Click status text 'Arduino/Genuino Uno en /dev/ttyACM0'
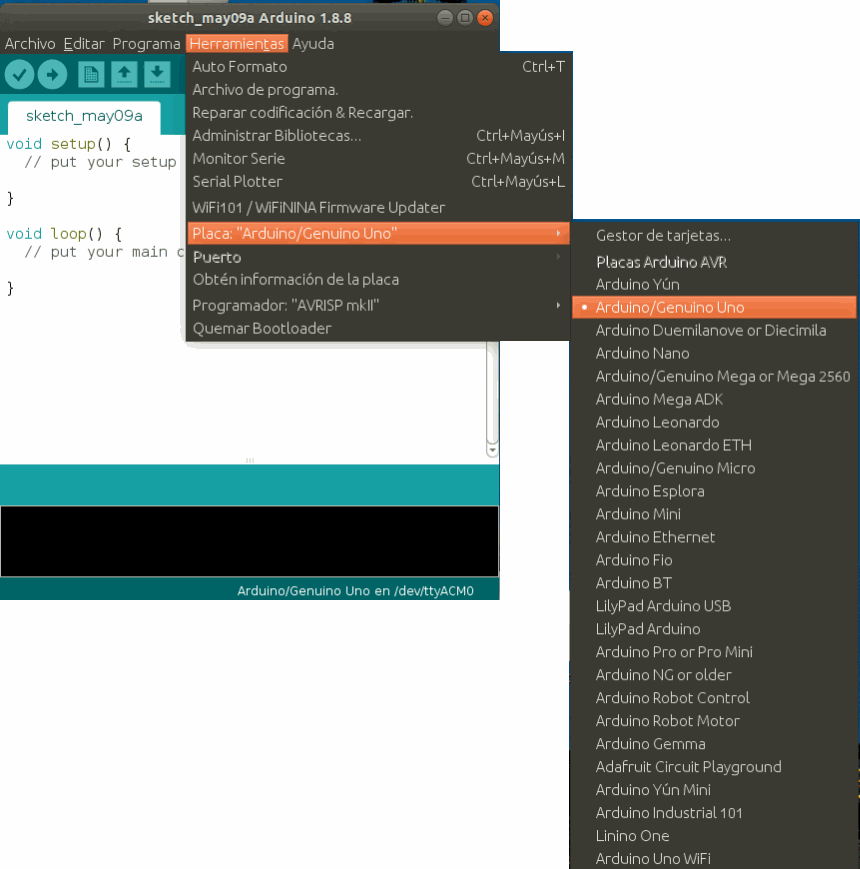860x869 pixels. (355, 591)
